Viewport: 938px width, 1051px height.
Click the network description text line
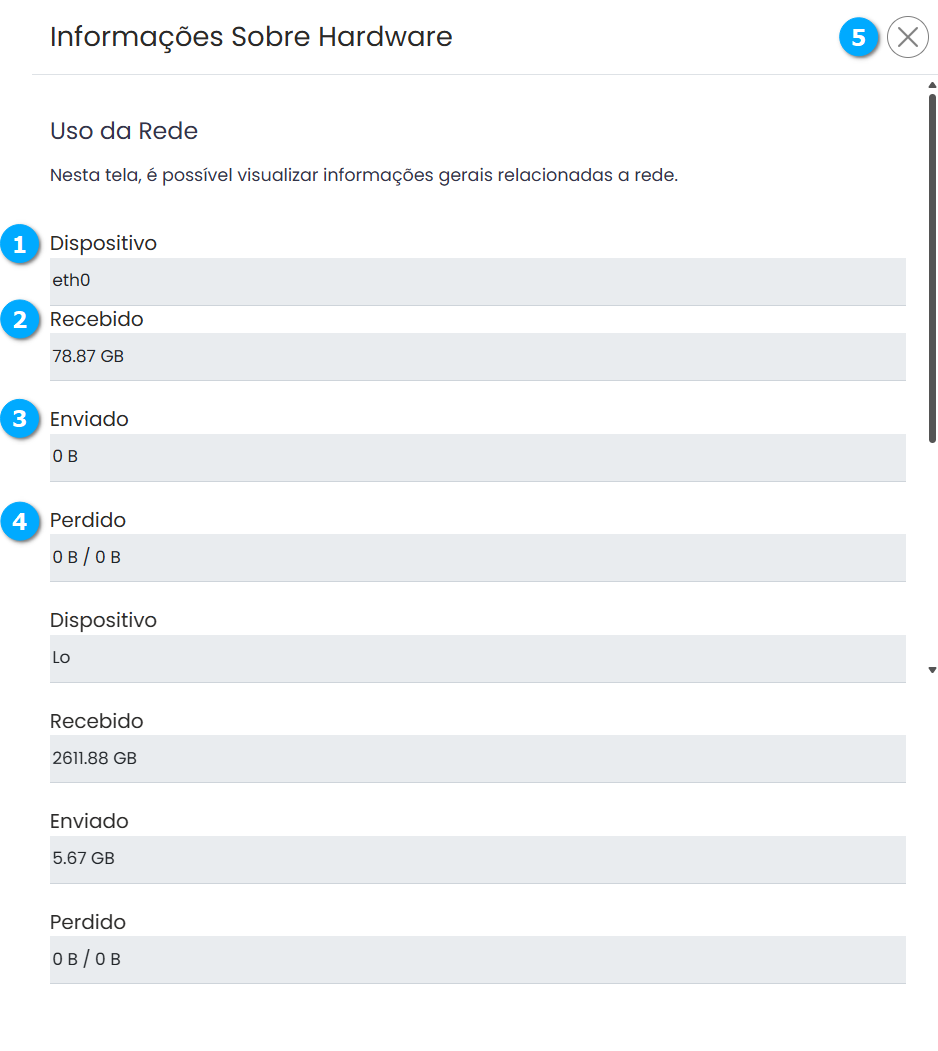click(364, 176)
